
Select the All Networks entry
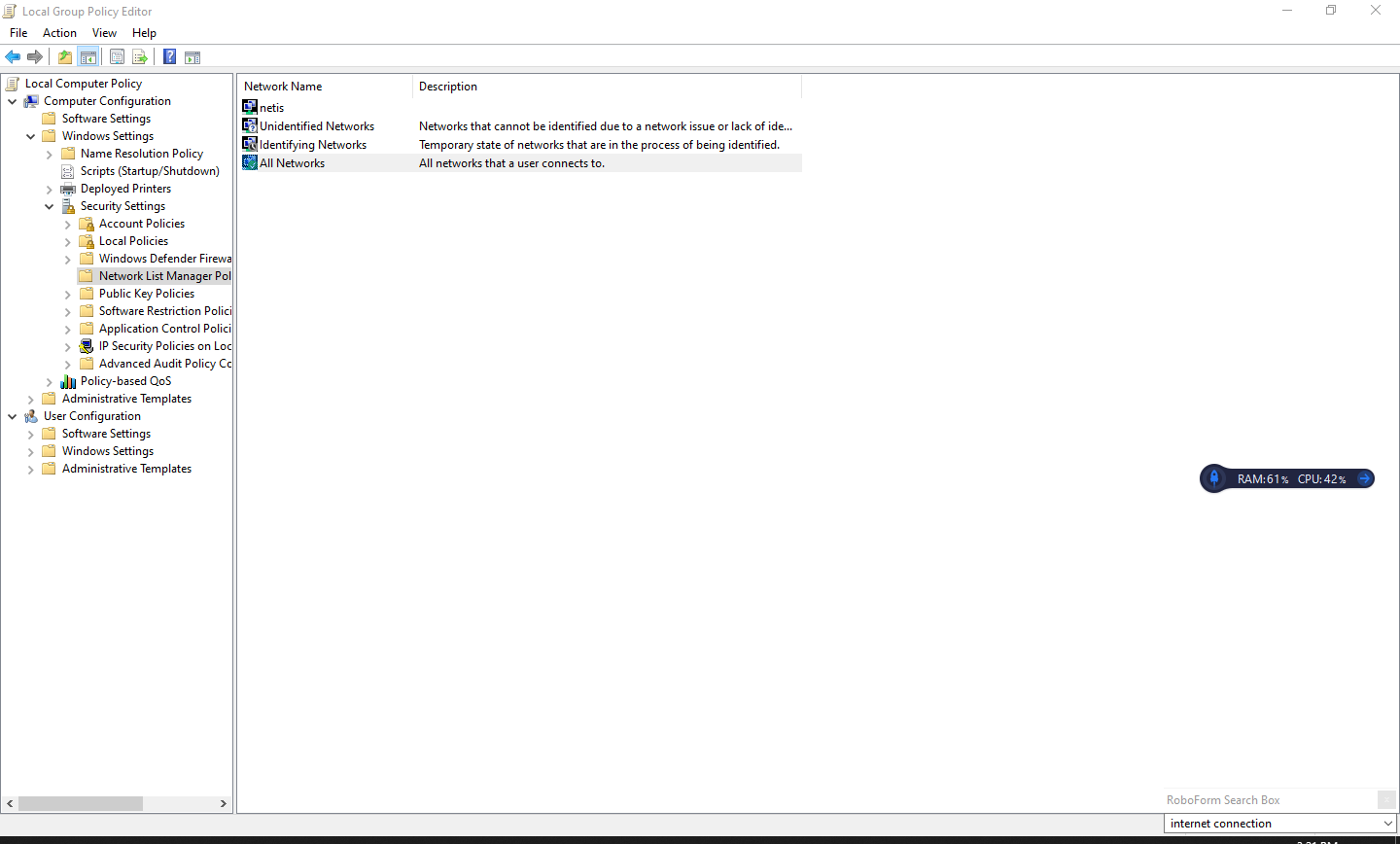coord(292,163)
